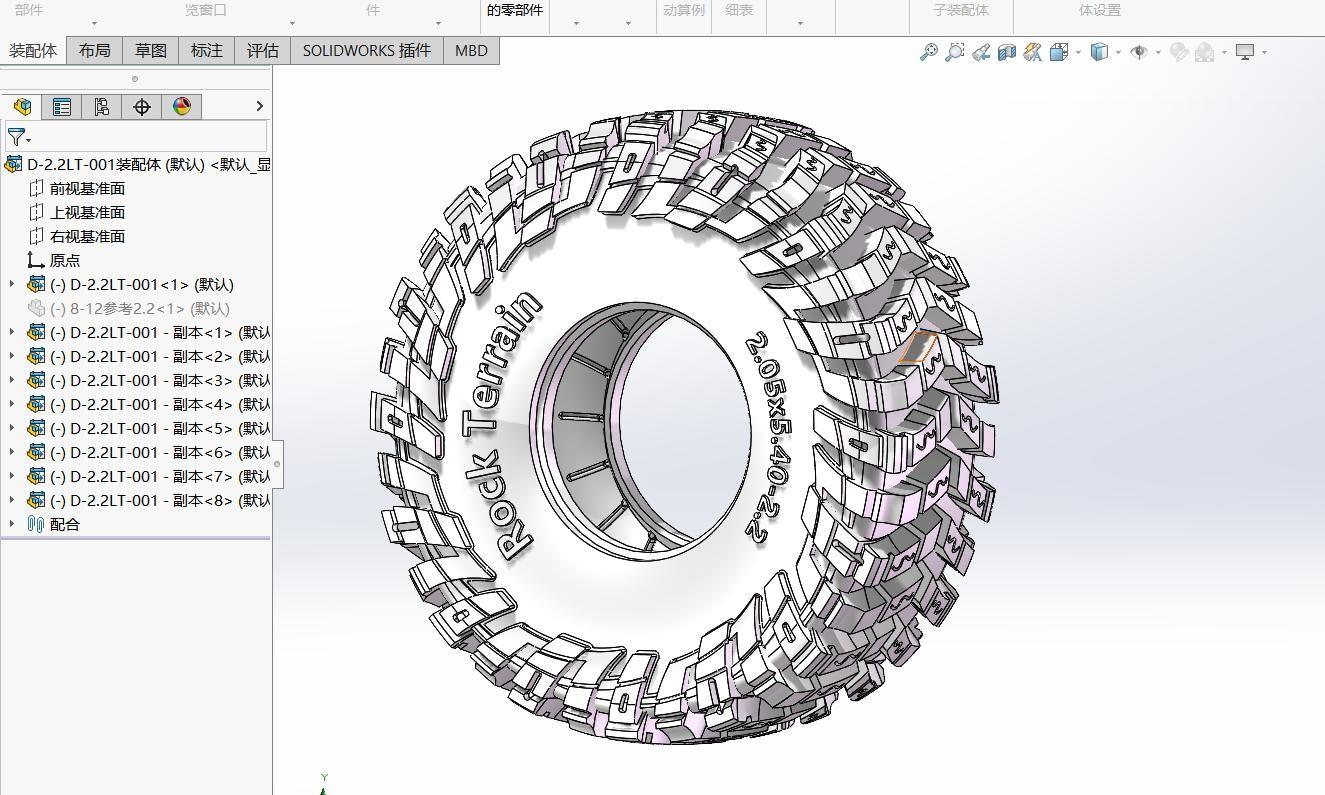Click the 前视基准面 plane icon
The width and height of the screenshot is (1325, 795).
point(36,188)
